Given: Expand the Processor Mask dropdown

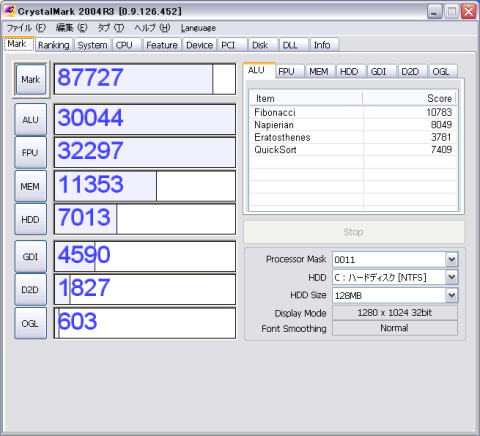Looking at the screenshot, I should (x=452, y=259).
